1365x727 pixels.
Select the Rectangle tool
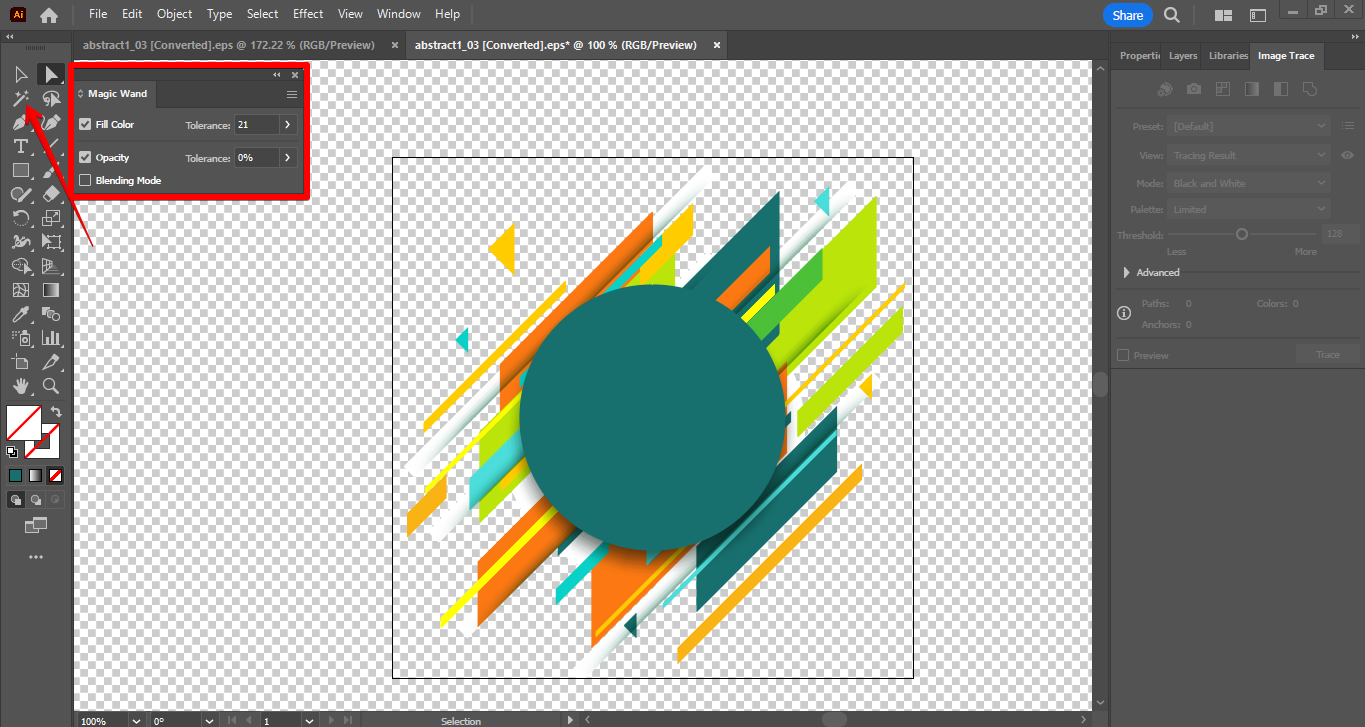point(20,170)
